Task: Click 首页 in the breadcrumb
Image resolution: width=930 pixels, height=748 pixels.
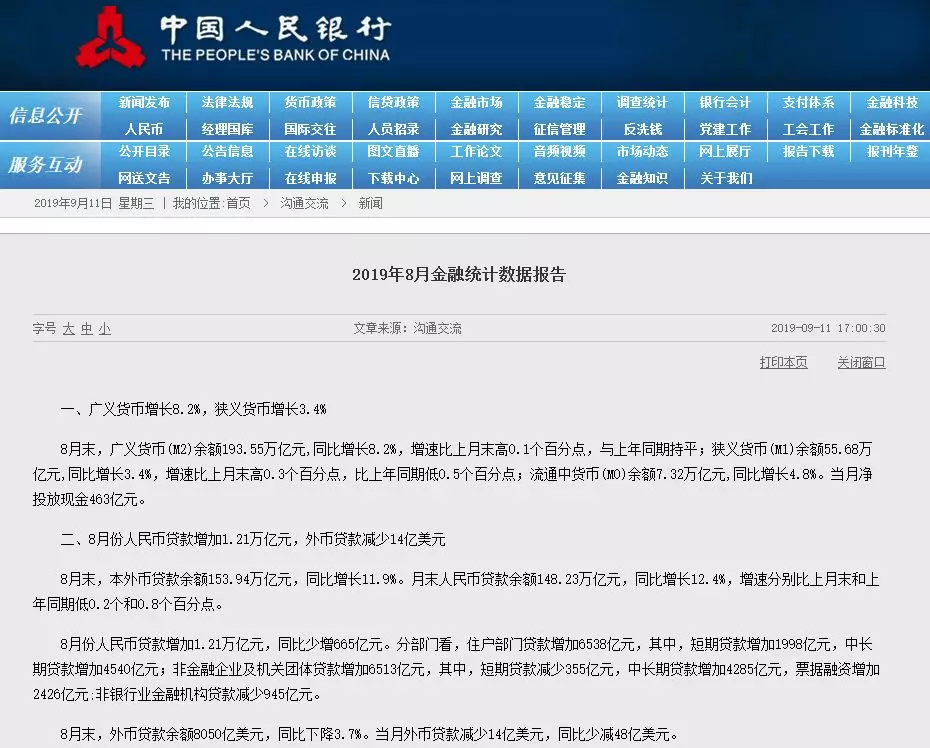Action: tap(238, 203)
